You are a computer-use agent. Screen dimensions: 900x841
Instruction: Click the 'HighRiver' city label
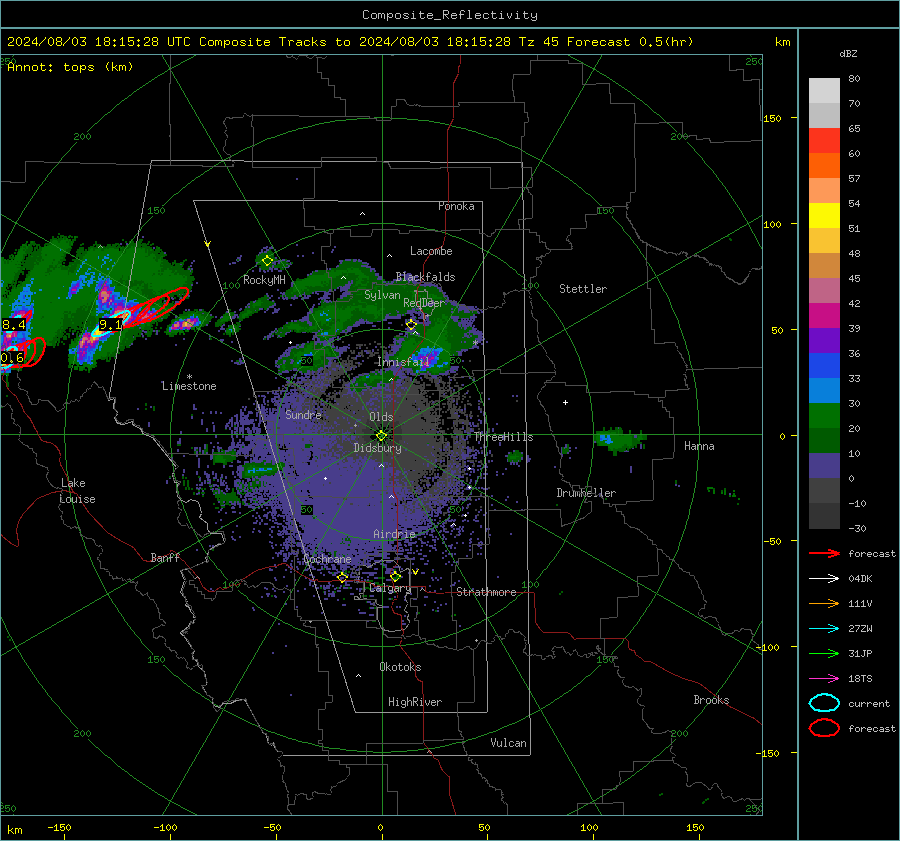415,702
